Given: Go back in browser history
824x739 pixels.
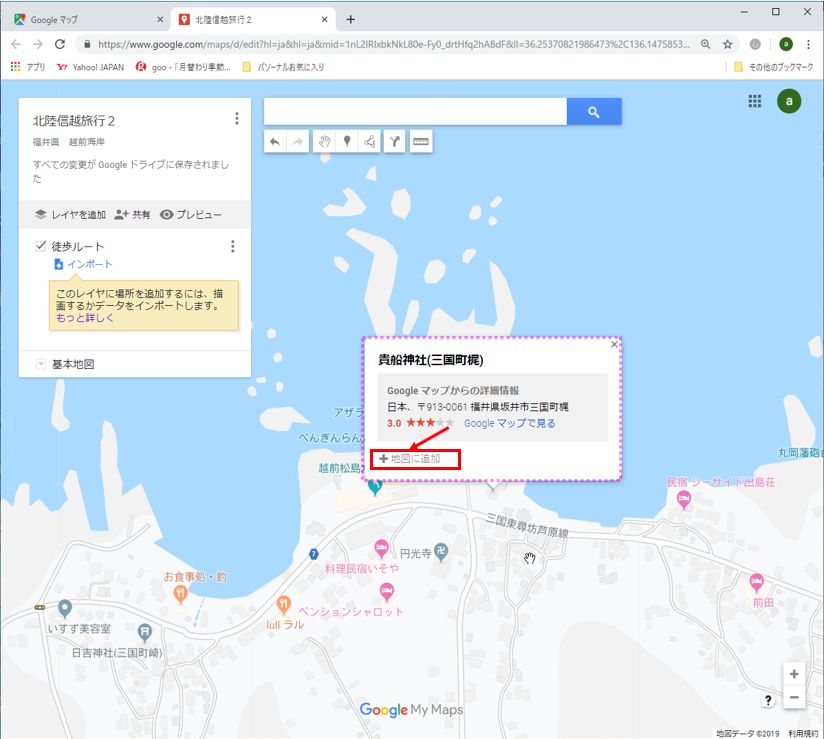Looking at the screenshot, I should [16, 44].
